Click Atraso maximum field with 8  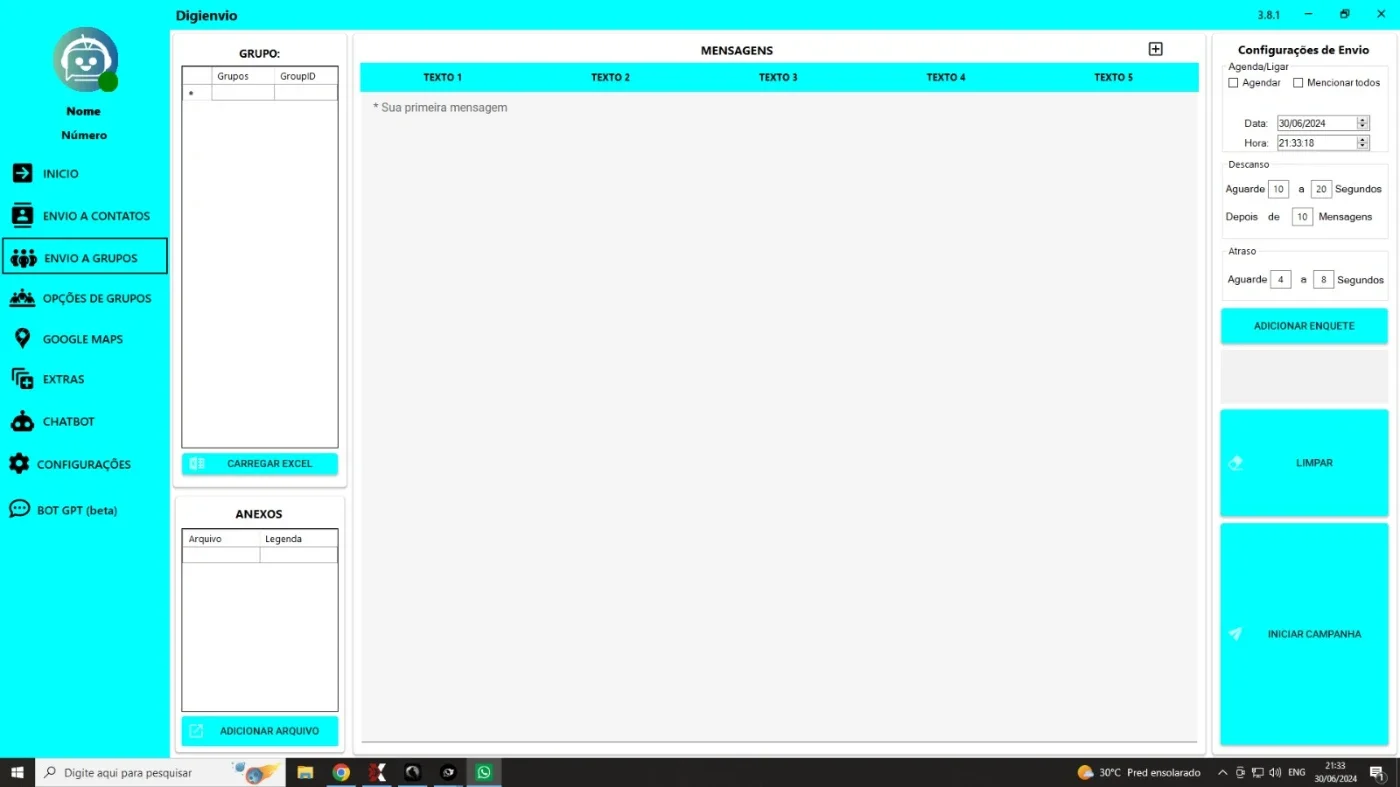pos(1323,280)
